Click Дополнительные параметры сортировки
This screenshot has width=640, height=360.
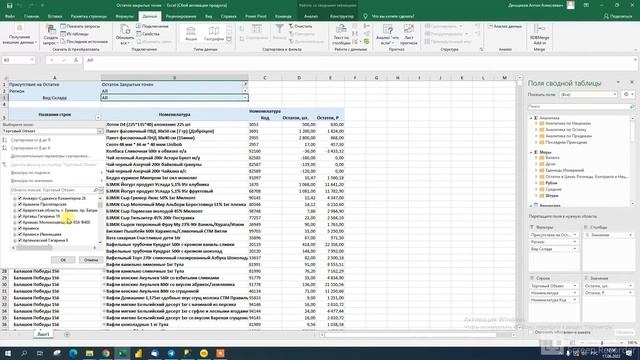(x=50, y=156)
